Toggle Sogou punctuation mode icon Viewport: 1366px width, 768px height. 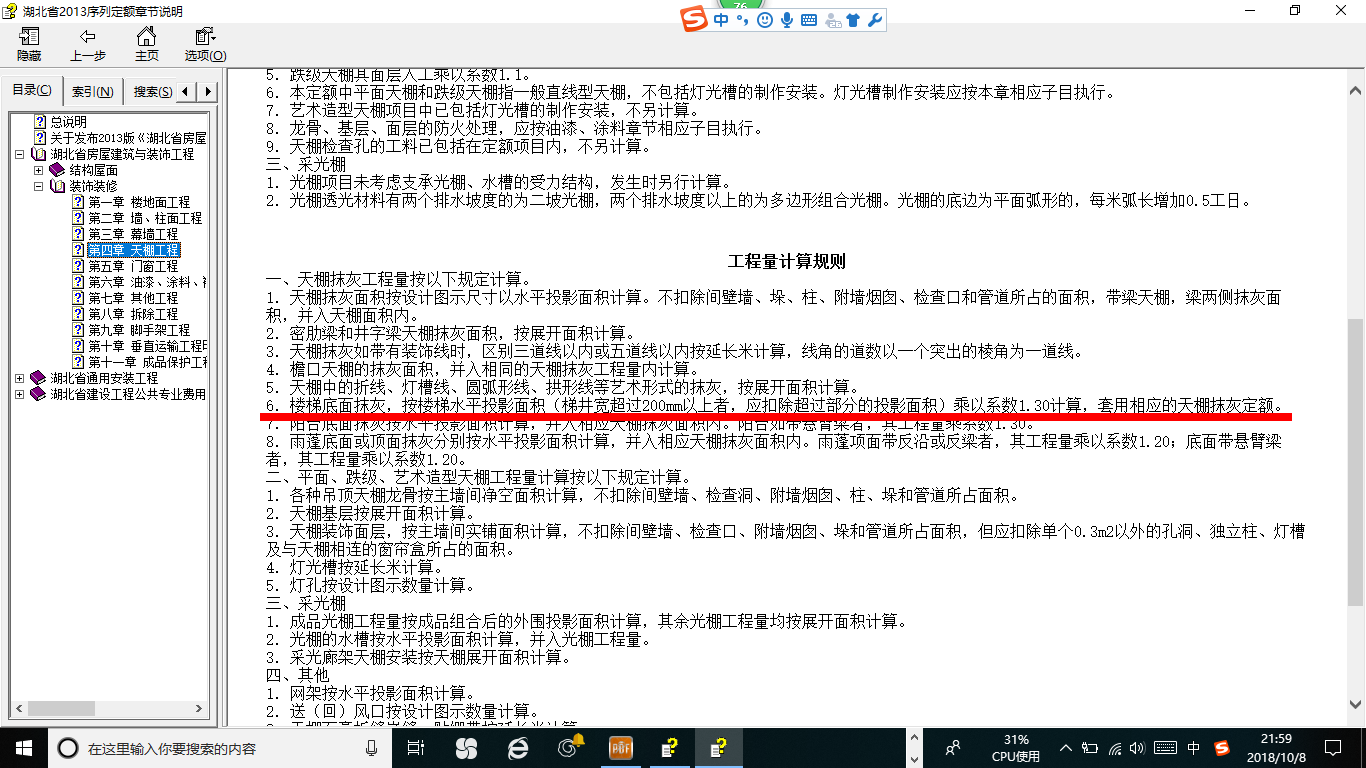(743, 20)
